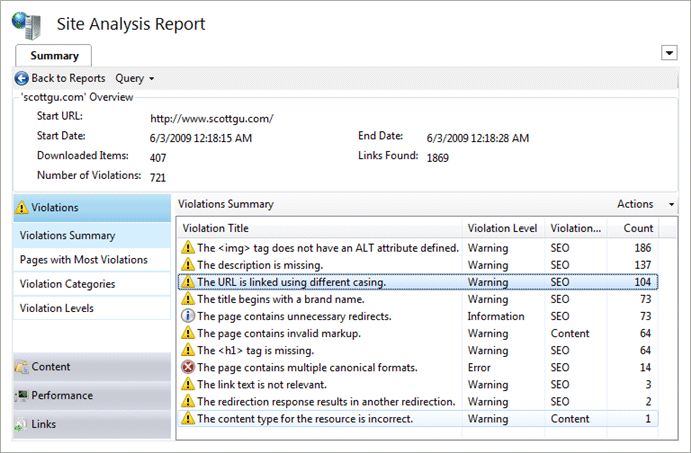This screenshot has height=453, width=691.
Task: Click the Back to Reports arrow icon
Action: (x=21, y=78)
